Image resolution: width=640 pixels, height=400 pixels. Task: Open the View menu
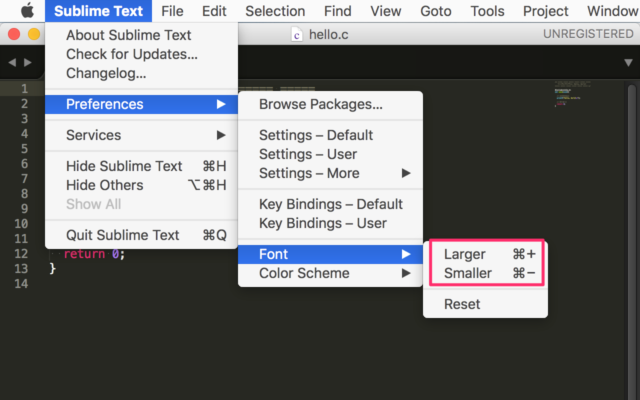[x=385, y=11]
